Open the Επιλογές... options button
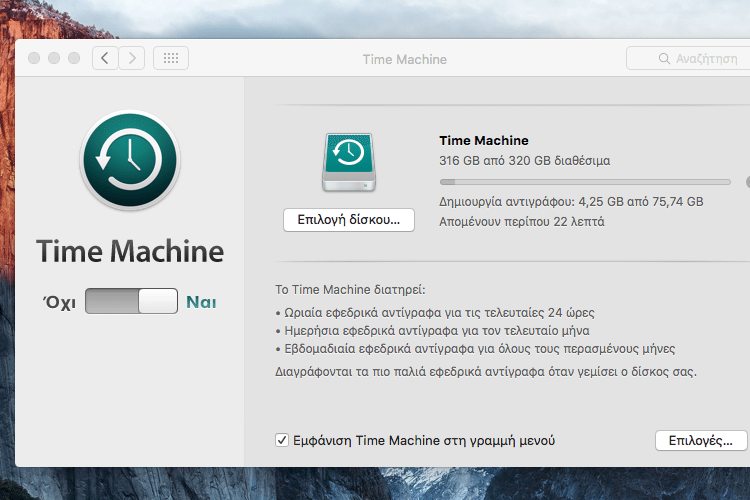This screenshot has height=500, width=750. pos(701,441)
